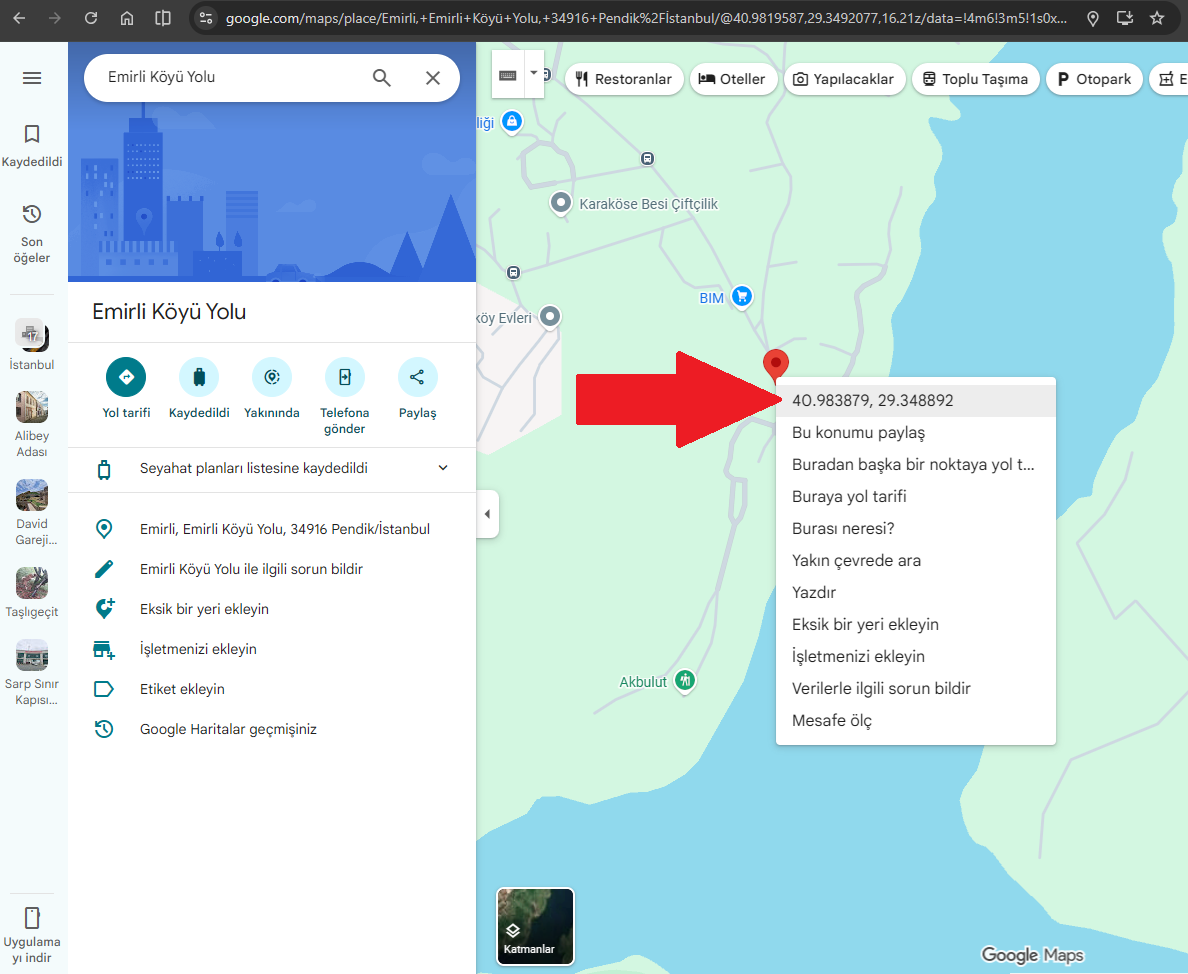Image resolution: width=1188 pixels, height=974 pixels.
Task: Click the Yol tarifi directions icon
Action: (126, 377)
